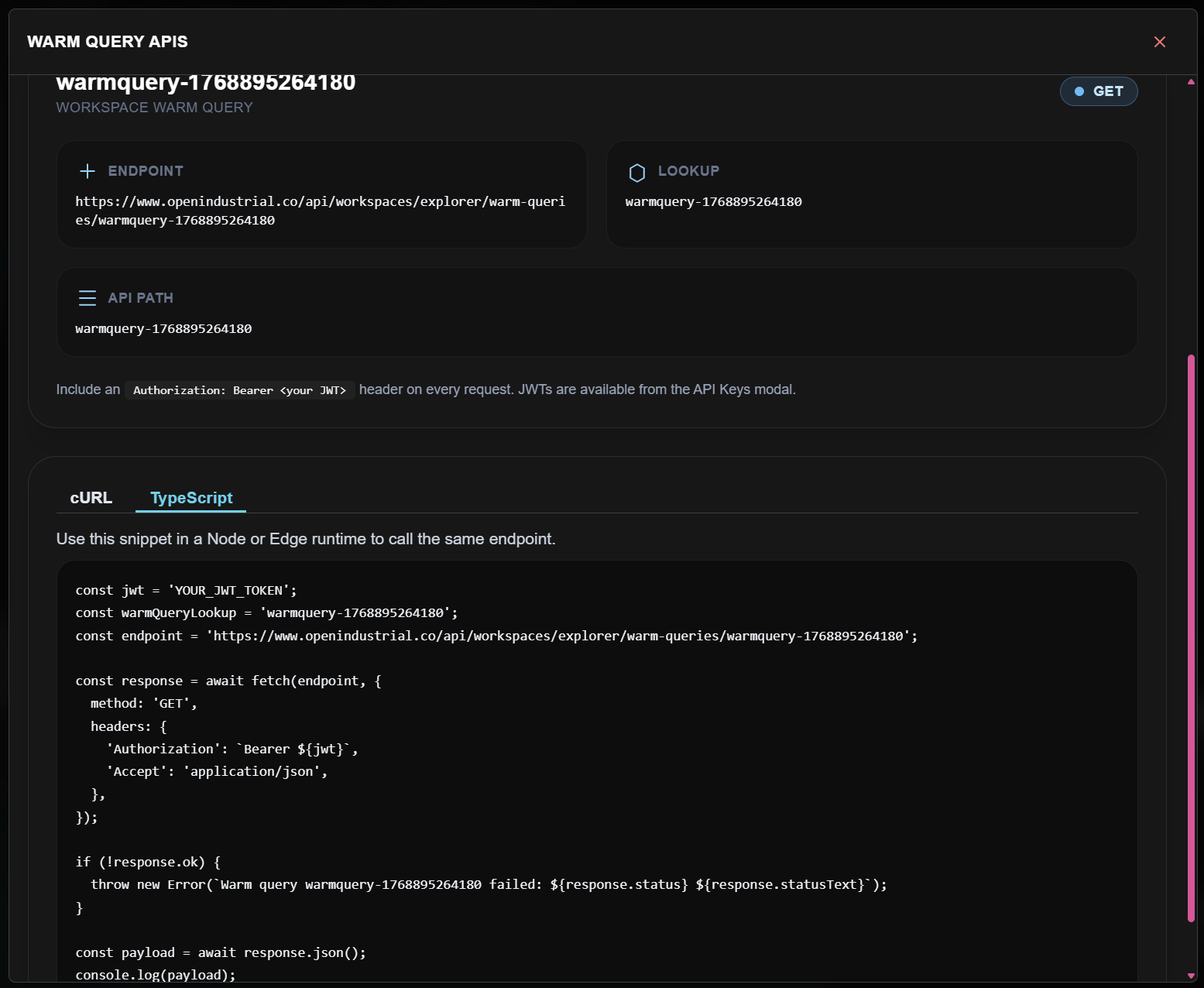Click the hexagon icon beside LOOKUP
Image resolution: width=1204 pixels, height=988 pixels.
[637, 172]
